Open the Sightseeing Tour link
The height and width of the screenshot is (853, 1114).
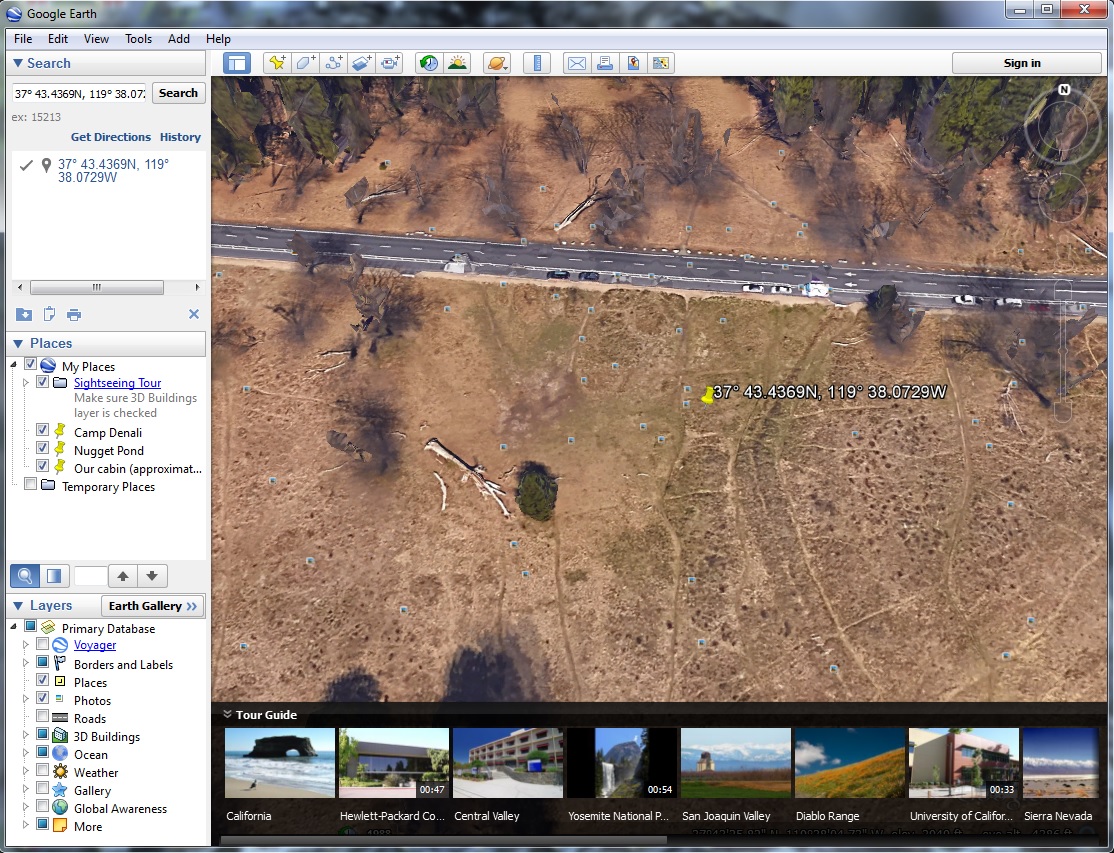click(x=117, y=383)
